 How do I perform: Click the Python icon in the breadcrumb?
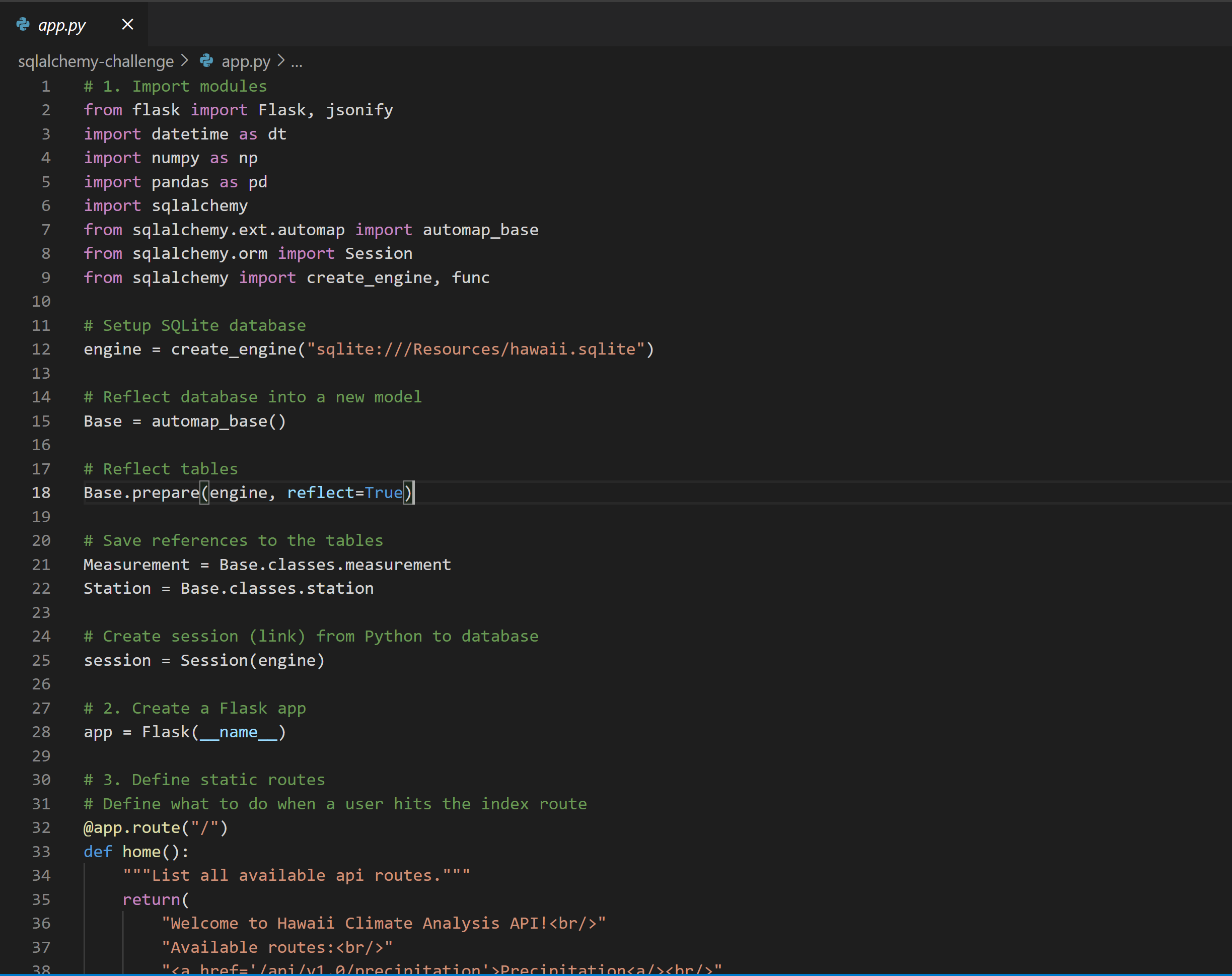tap(207, 60)
